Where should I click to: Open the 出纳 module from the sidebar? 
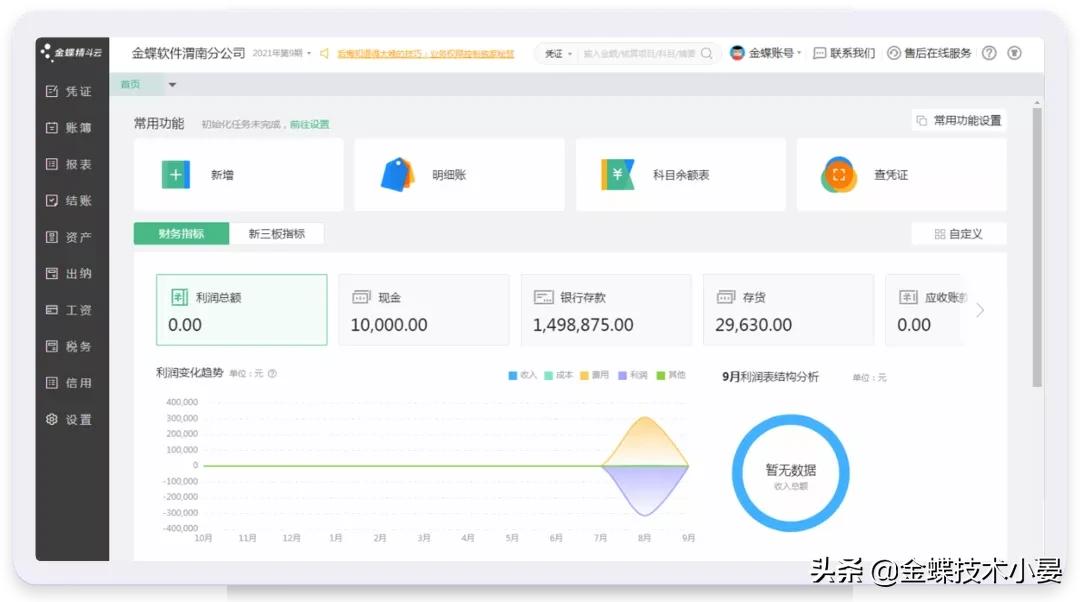click(x=70, y=273)
